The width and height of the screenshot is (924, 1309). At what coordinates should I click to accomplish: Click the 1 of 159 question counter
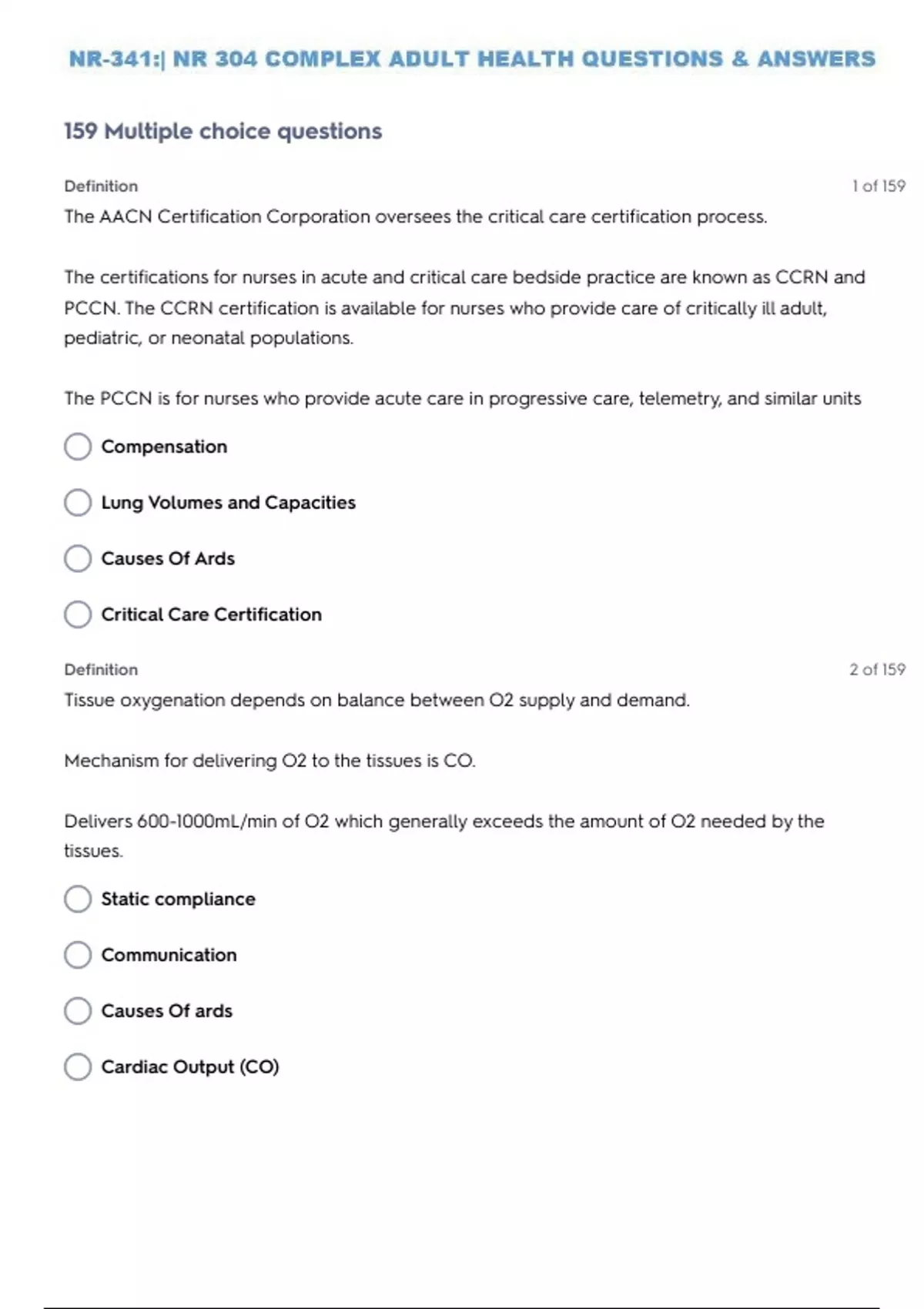click(878, 186)
